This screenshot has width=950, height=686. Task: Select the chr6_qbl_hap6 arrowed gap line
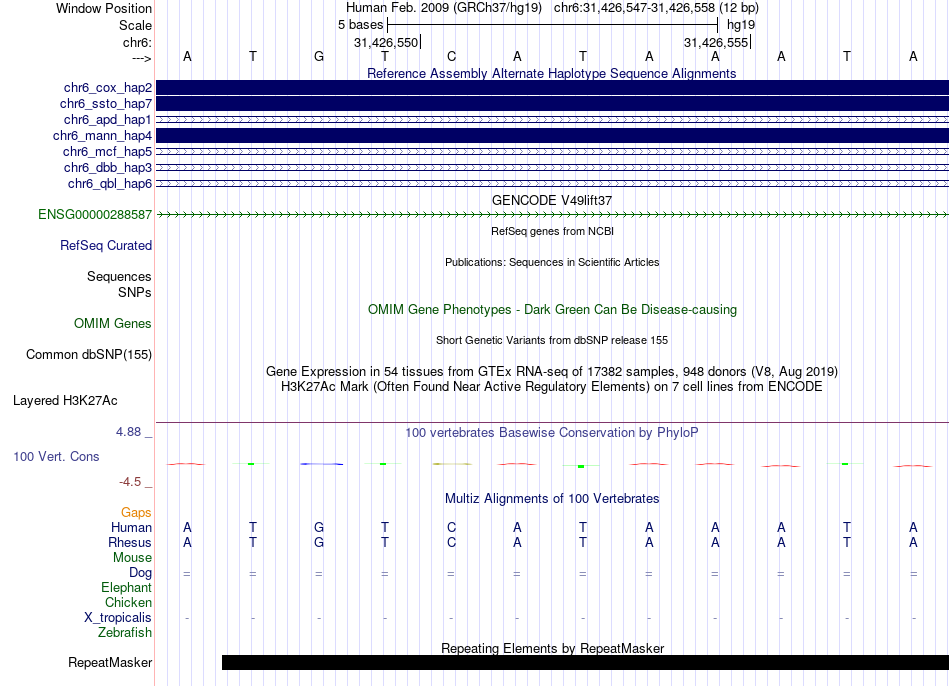click(553, 183)
